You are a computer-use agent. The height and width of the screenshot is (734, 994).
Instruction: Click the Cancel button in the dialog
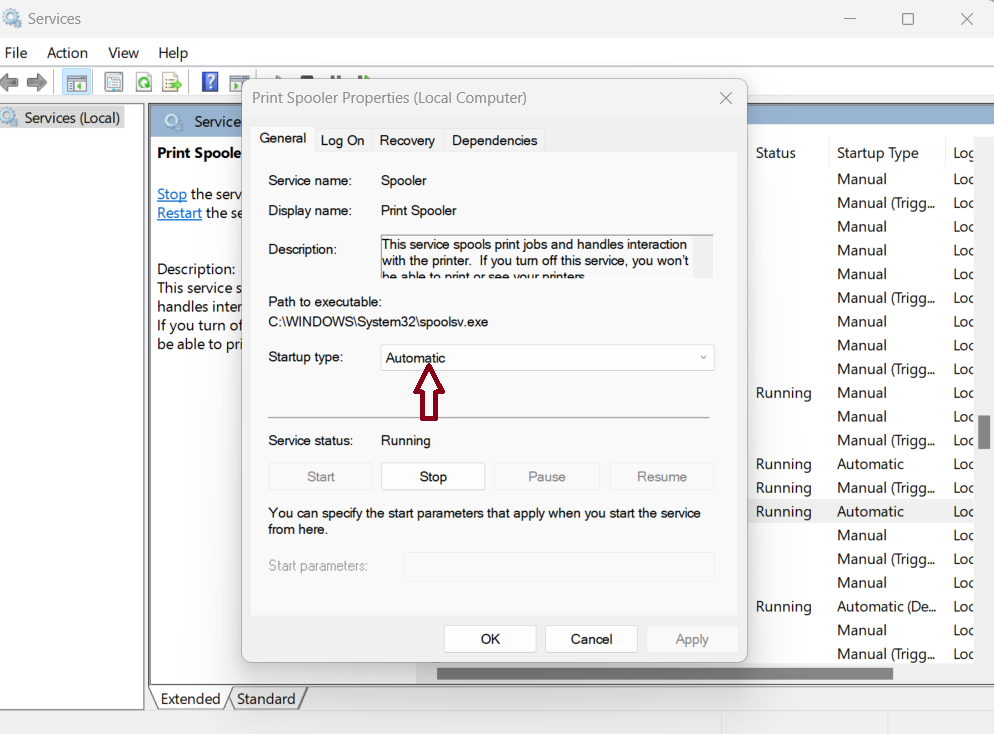[591, 639]
